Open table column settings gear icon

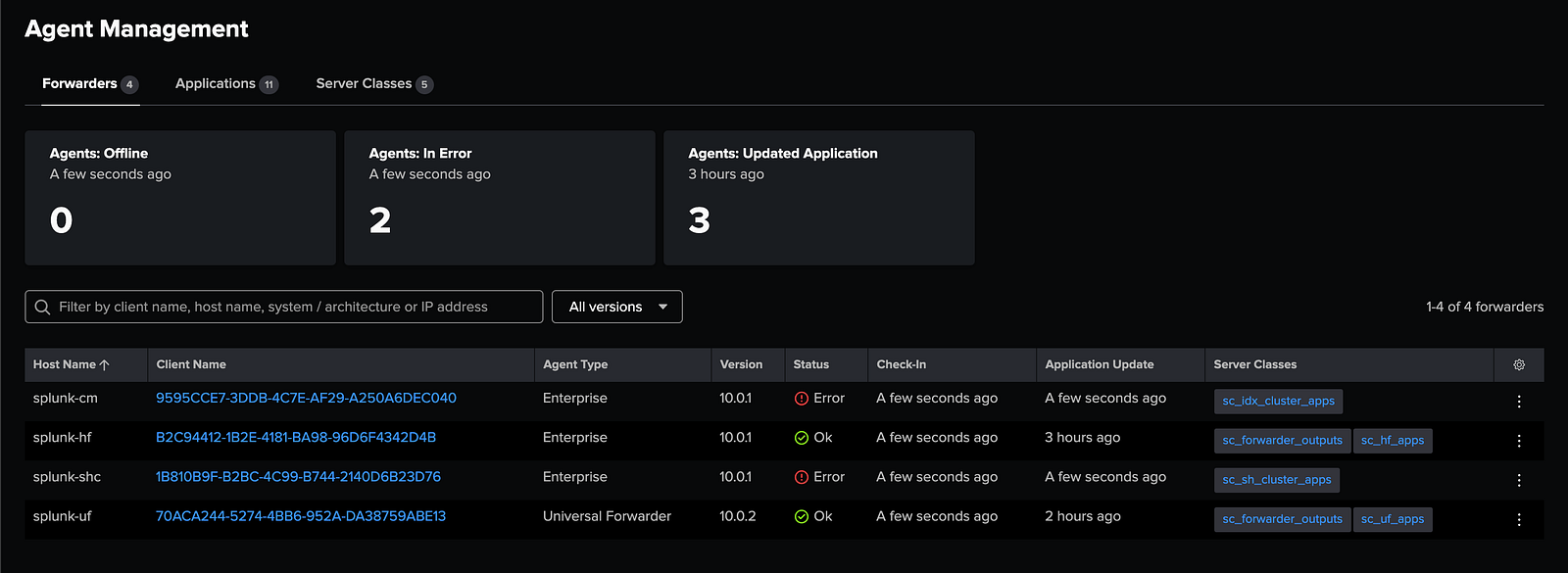point(1518,364)
